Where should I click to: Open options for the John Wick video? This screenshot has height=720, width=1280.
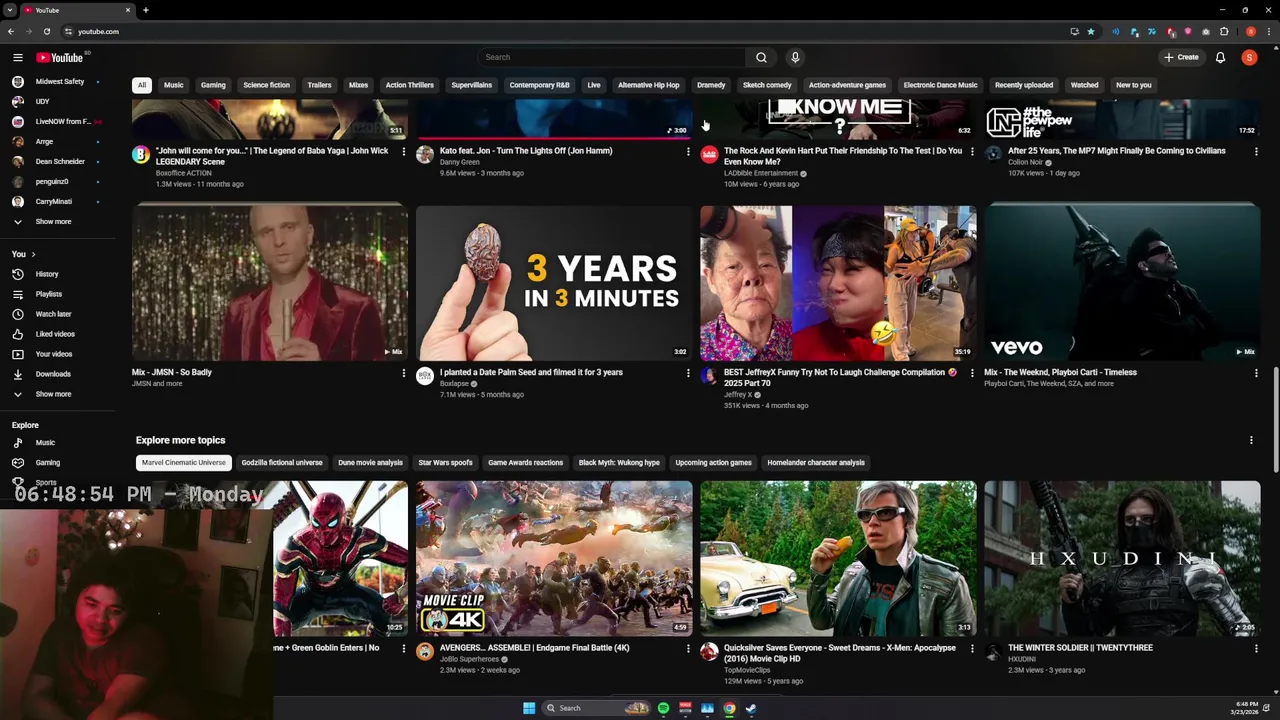[404, 152]
